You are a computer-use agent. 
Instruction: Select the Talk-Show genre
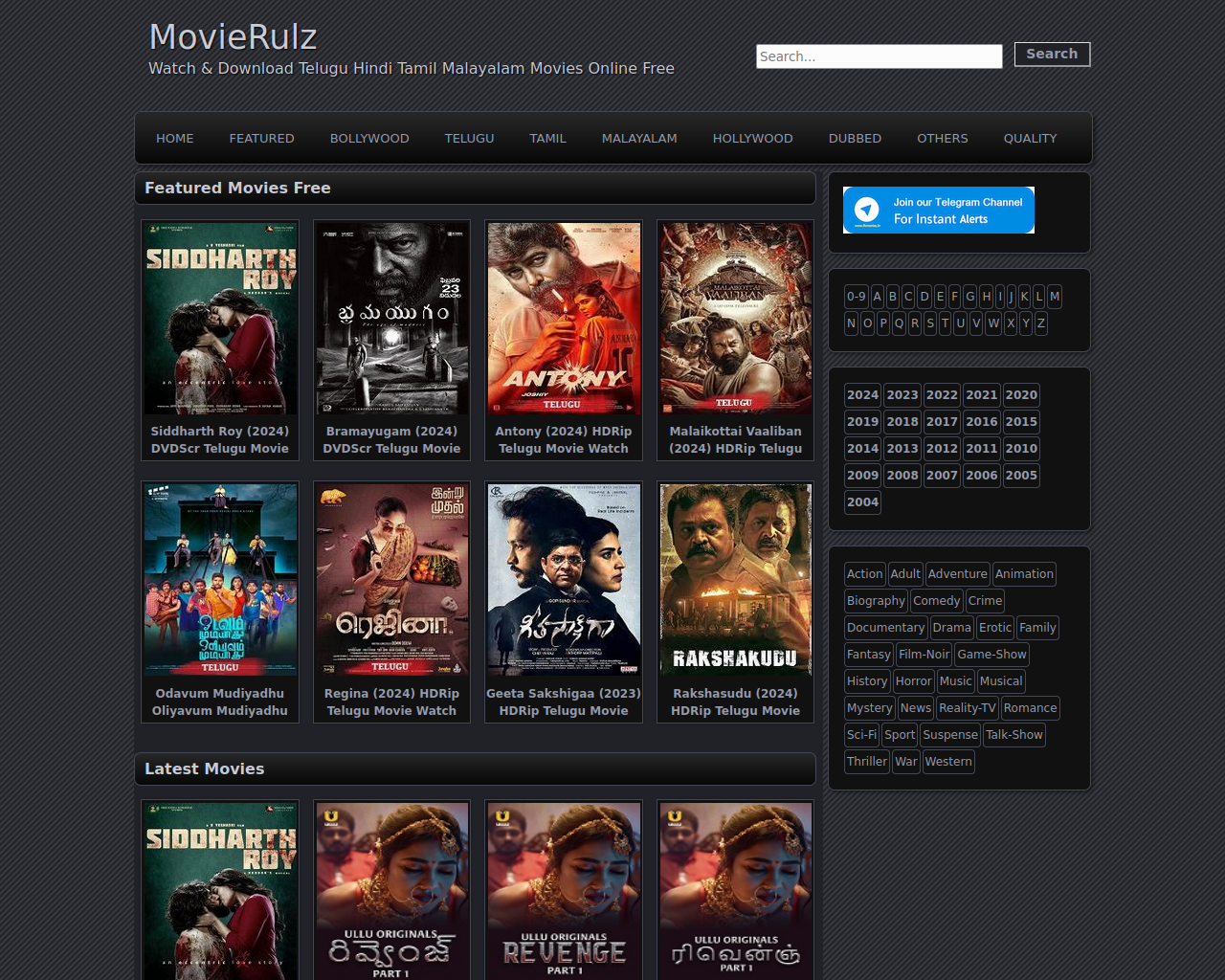[x=1014, y=735]
